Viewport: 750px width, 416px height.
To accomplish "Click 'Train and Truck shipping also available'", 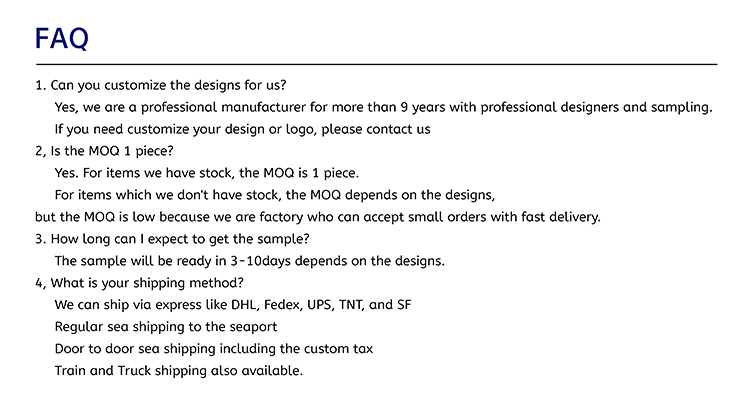I will pyautogui.click(x=179, y=371).
